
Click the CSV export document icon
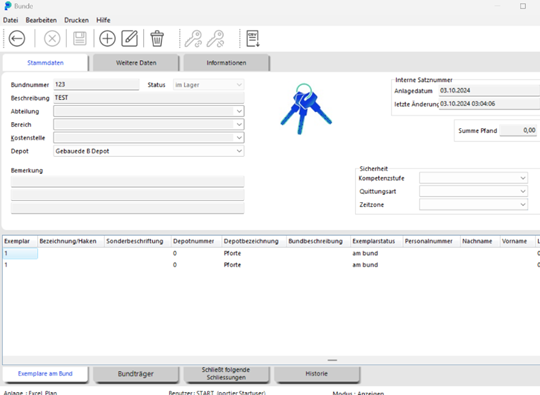253,38
